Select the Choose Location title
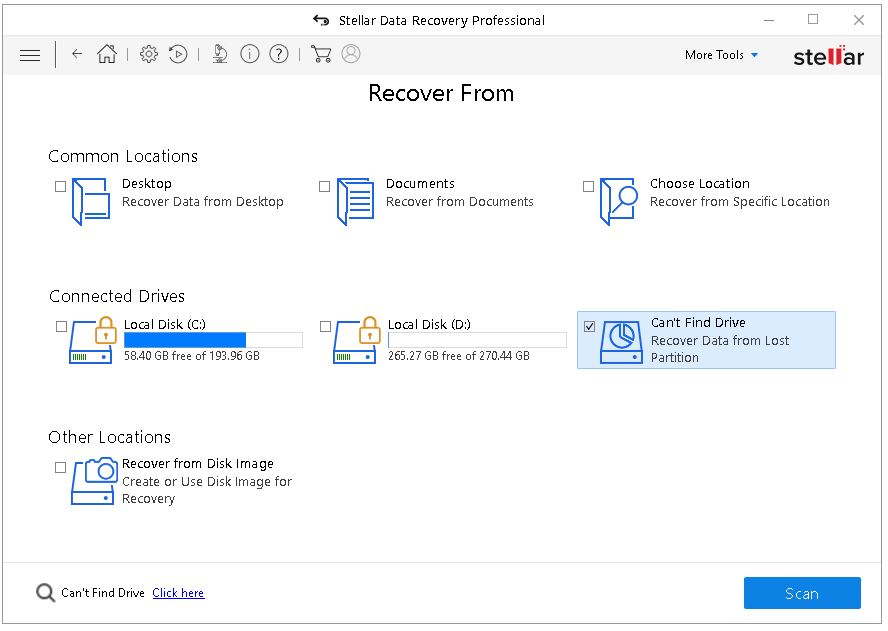 700,184
